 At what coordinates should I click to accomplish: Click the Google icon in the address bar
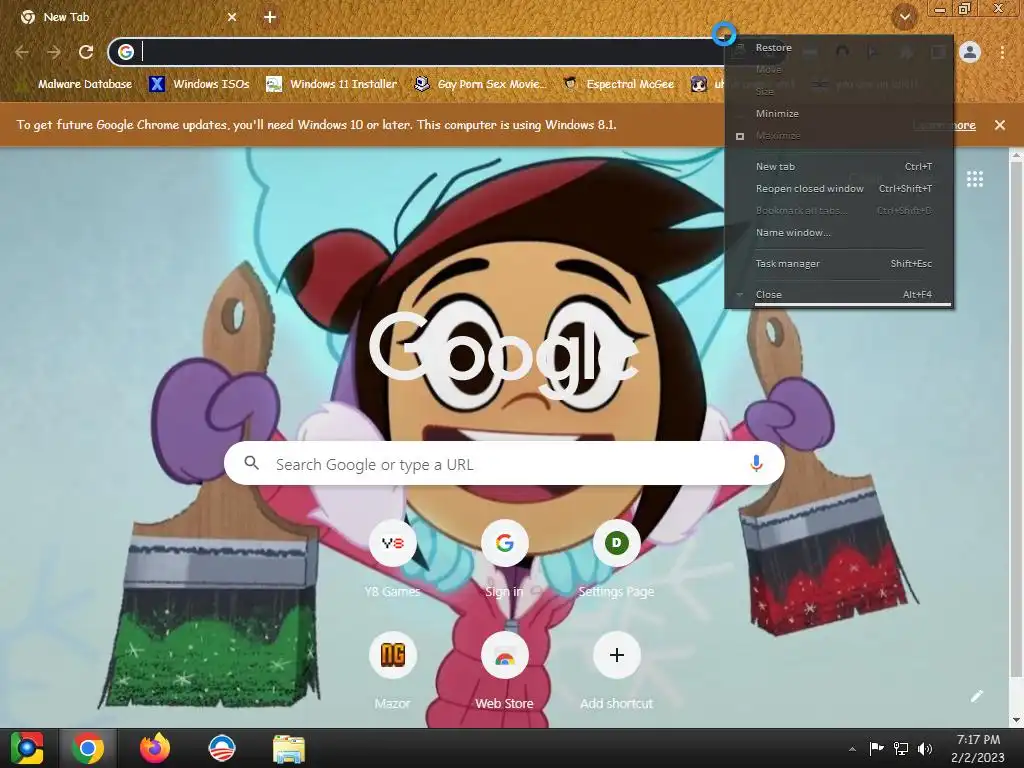point(126,52)
